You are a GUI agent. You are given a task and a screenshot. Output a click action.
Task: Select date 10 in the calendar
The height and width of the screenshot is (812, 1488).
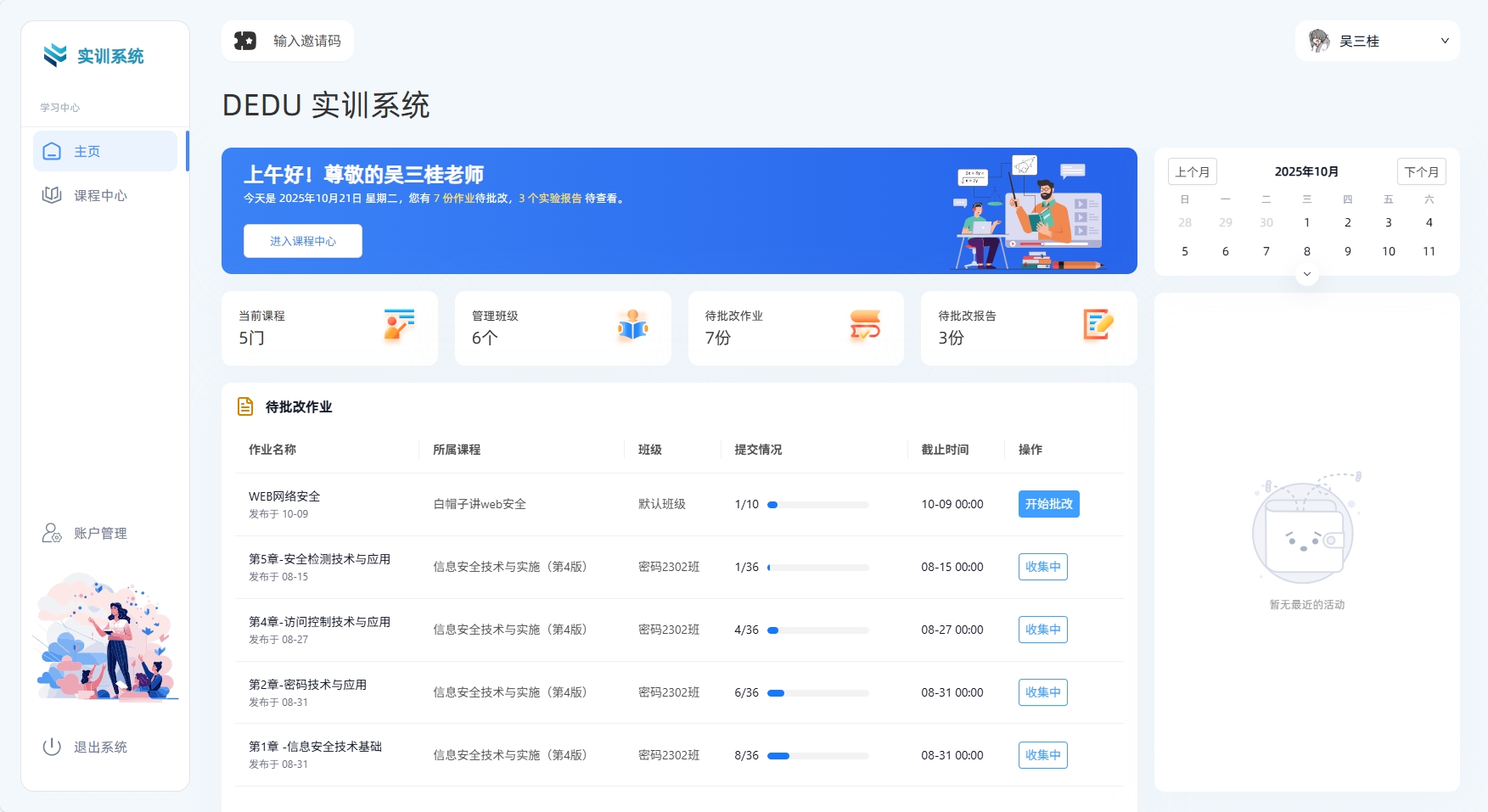point(1388,251)
